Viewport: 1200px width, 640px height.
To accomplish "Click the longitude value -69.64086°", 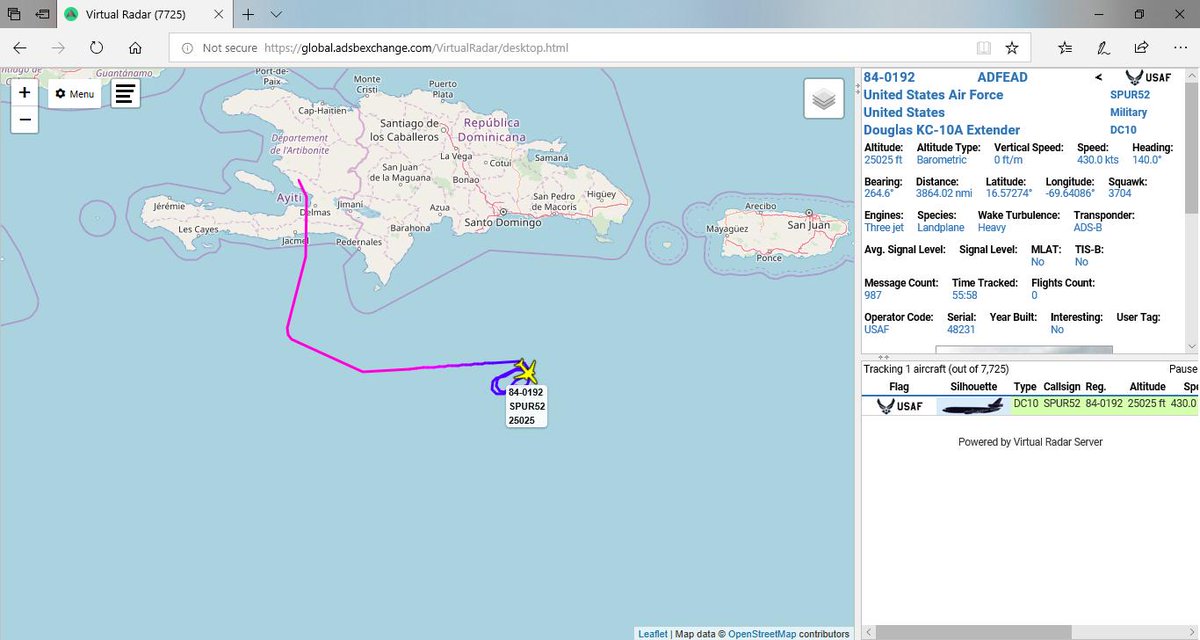I will click(x=1069, y=193).
